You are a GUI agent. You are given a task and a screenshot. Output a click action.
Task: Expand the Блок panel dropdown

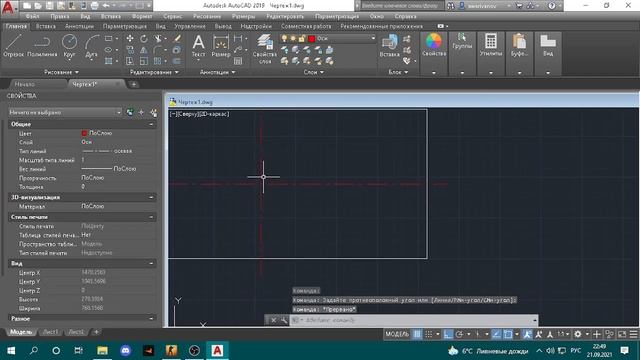[398, 72]
